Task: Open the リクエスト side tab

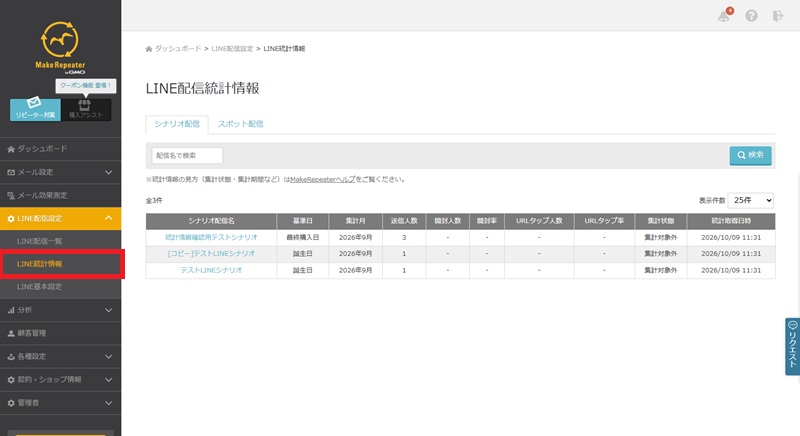Action: [x=792, y=346]
